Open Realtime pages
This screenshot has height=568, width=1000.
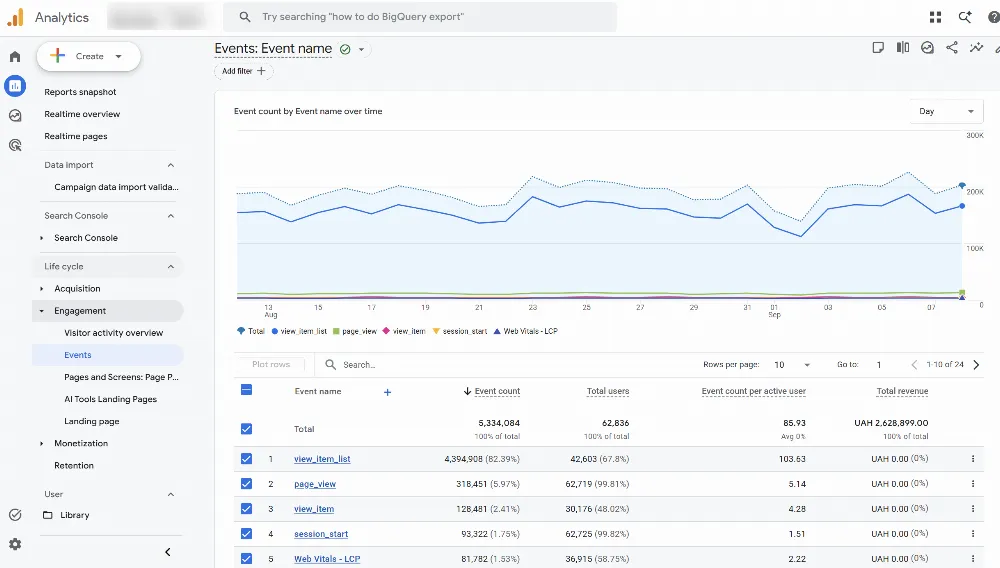(76, 136)
